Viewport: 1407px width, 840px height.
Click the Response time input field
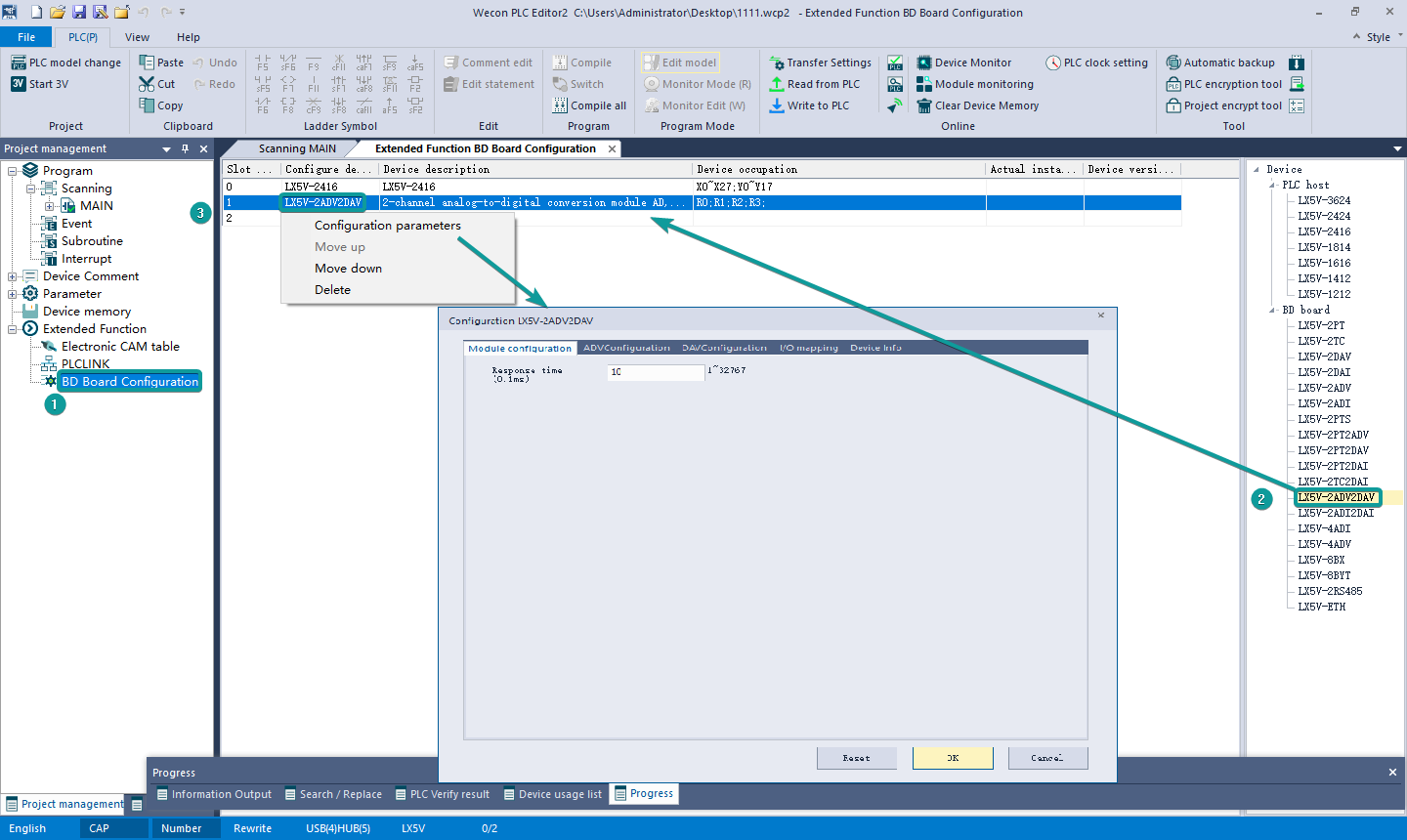click(656, 372)
